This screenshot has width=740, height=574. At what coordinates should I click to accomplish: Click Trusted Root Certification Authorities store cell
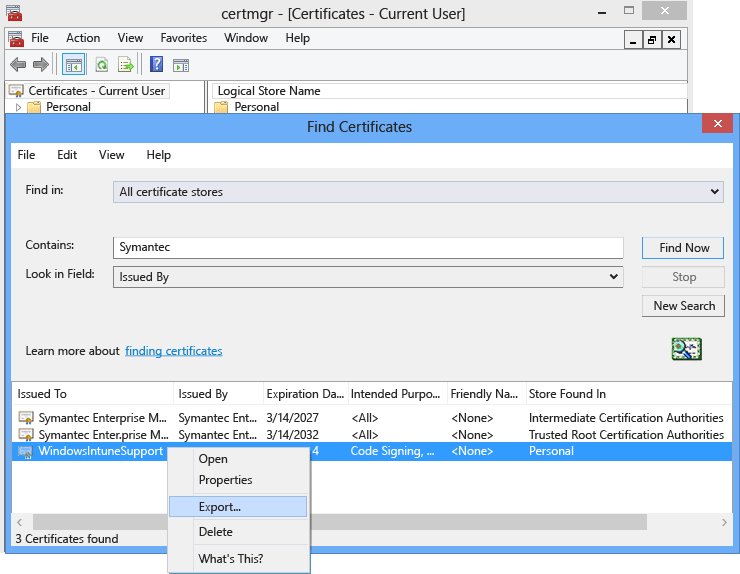click(626, 434)
